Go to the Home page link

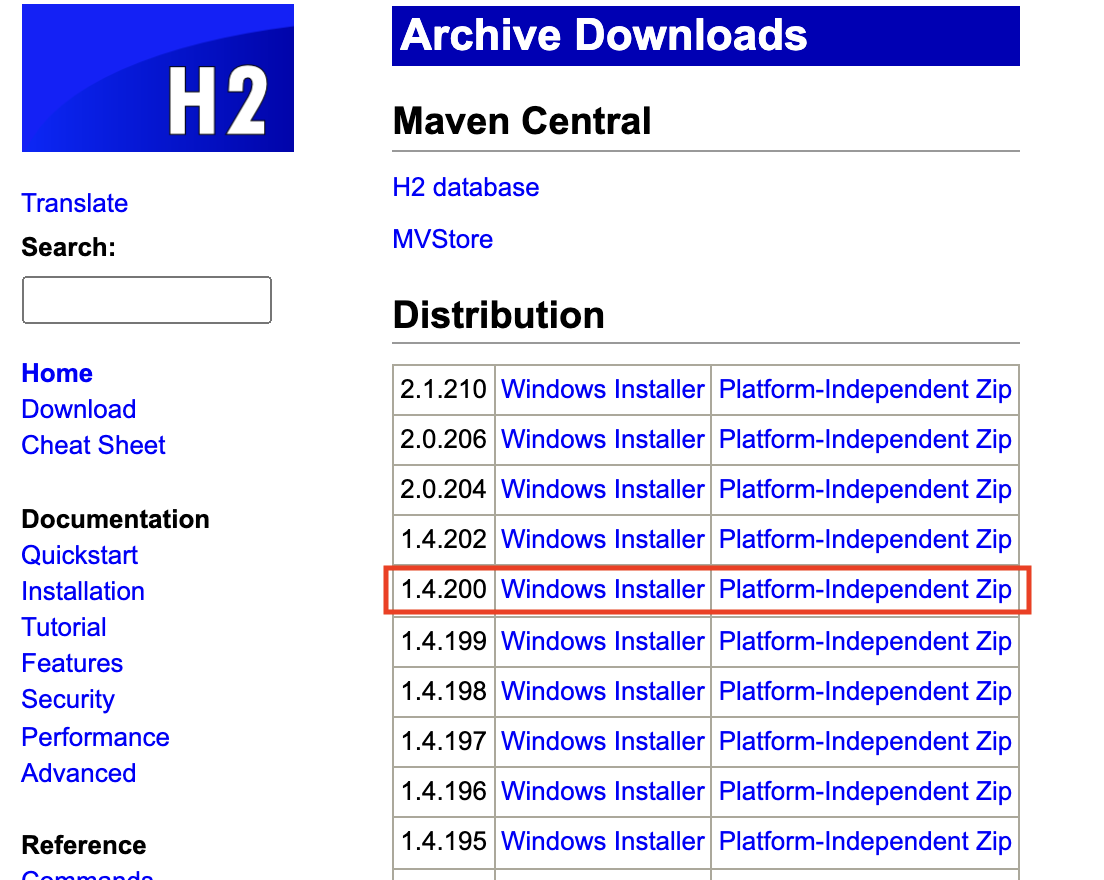tap(57, 373)
